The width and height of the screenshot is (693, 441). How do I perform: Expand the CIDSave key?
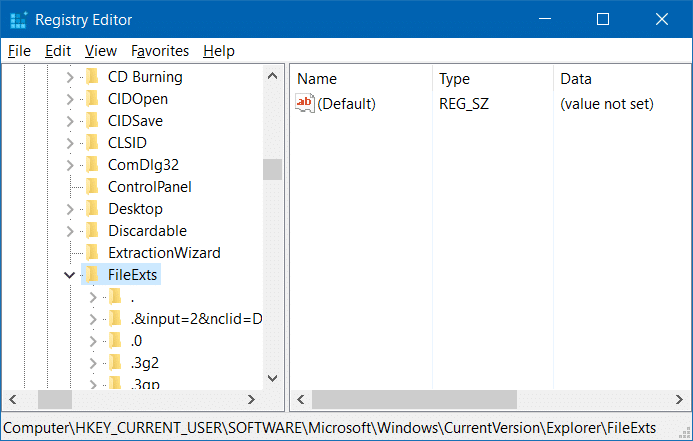(x=70, y=121)
